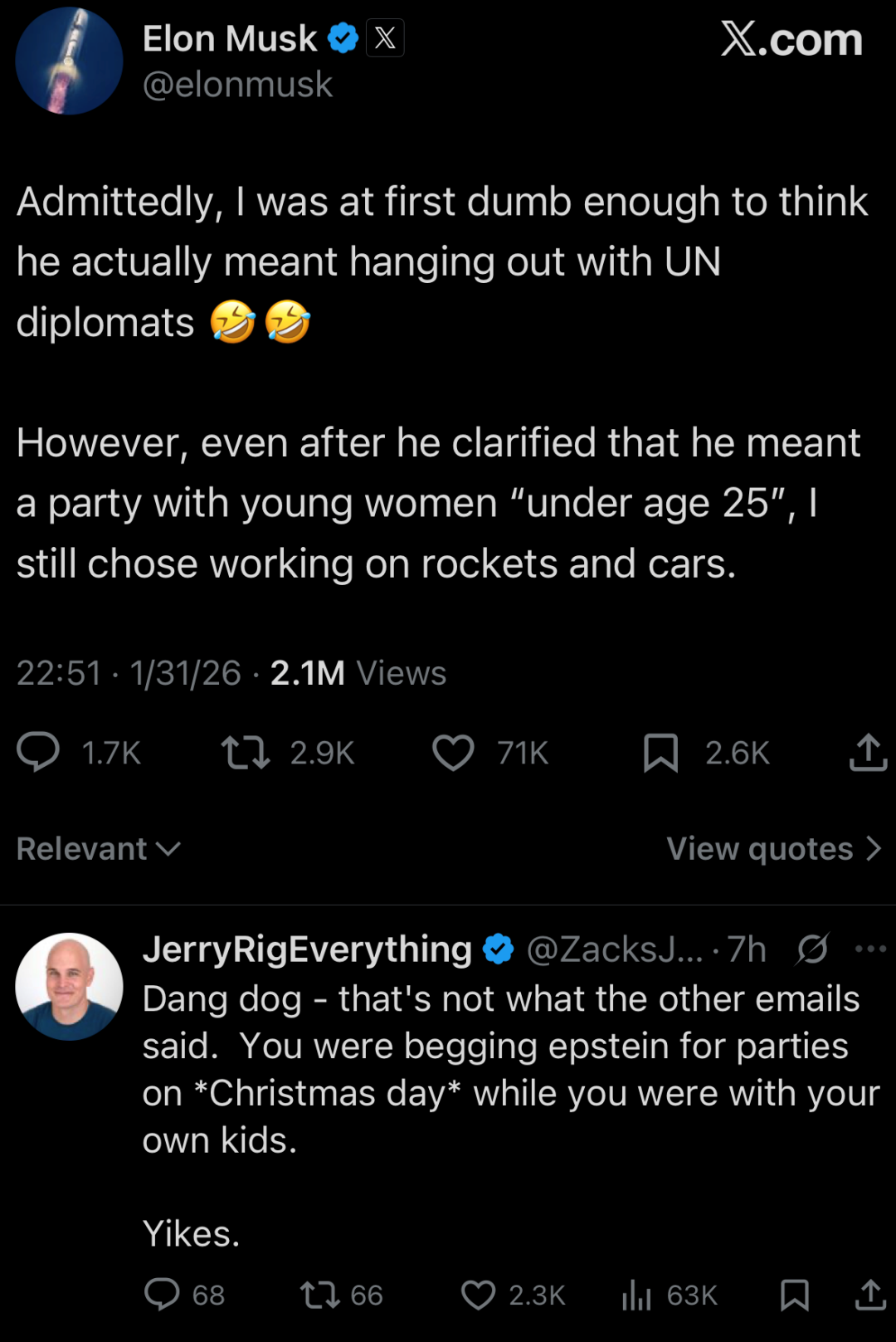
Task: Tap the reply icon on Elon's post
Action: pos(38,753)
